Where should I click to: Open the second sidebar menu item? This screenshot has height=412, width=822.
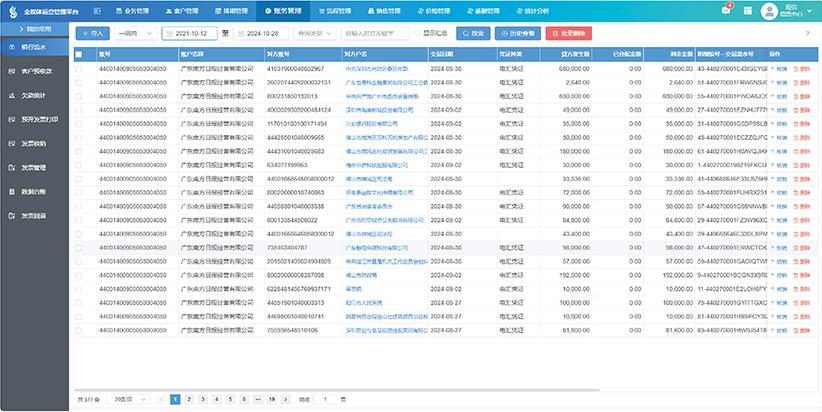tap(35, 71)
